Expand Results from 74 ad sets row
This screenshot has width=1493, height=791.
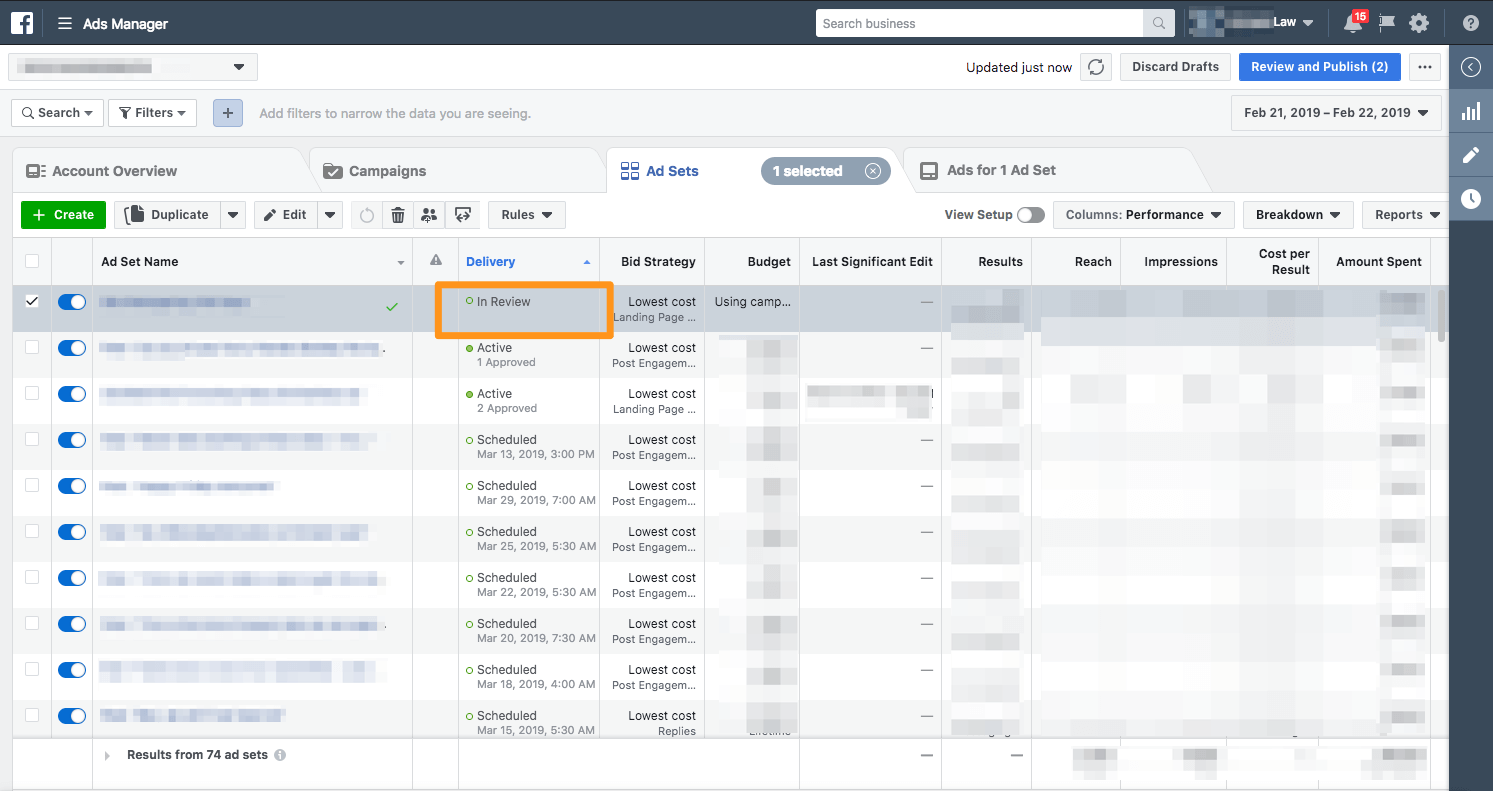108,756
